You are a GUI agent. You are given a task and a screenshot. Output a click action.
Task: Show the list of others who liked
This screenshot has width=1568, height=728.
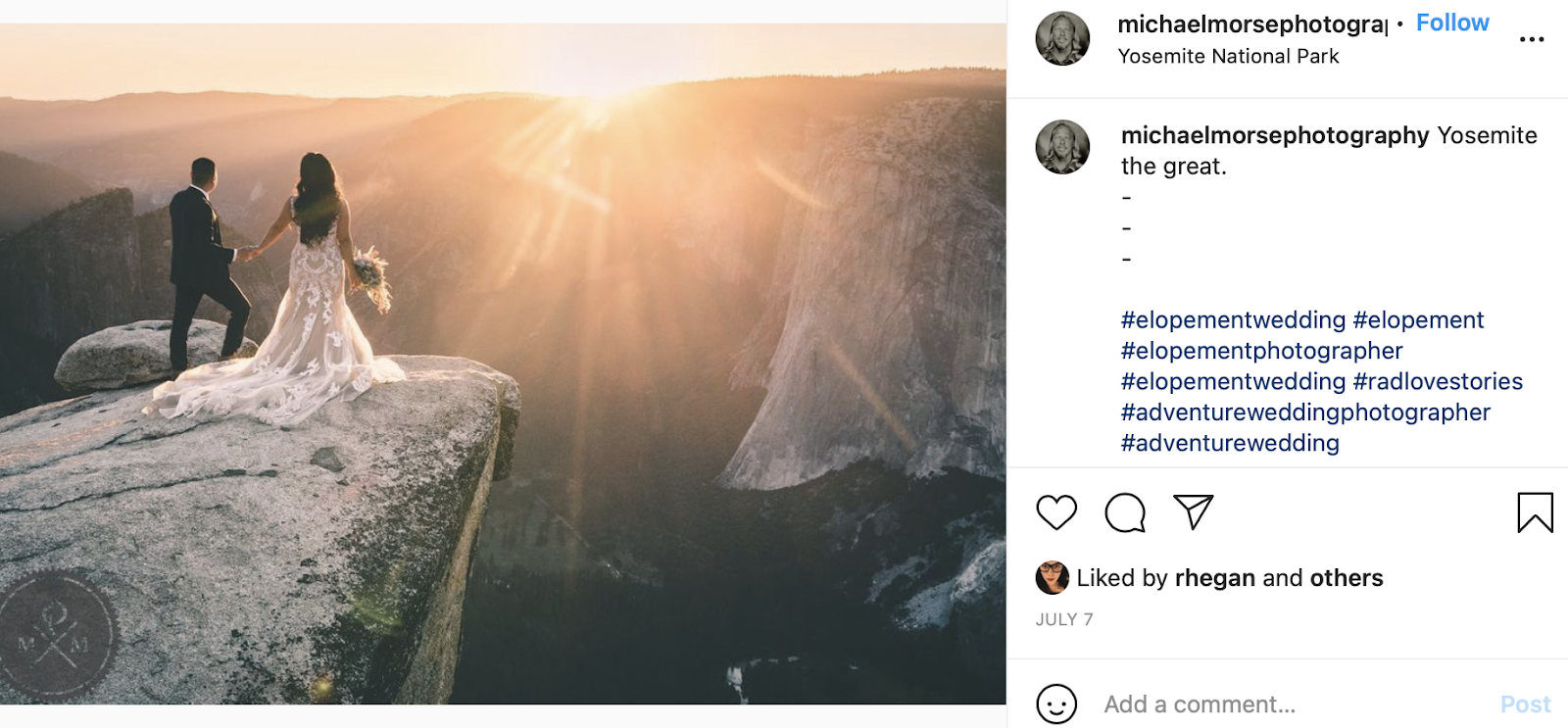coord(1347,578)
